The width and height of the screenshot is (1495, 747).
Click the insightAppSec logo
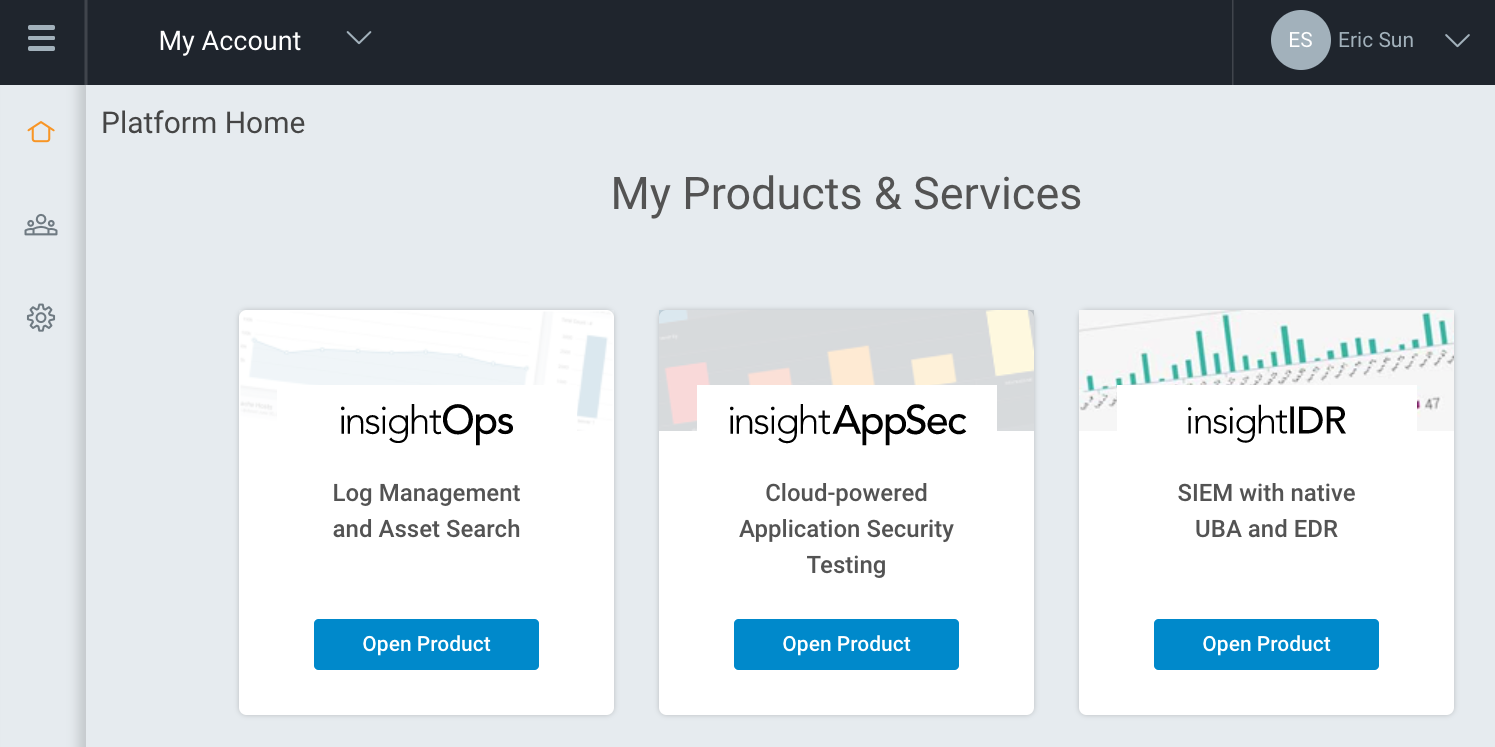(847, 422)
